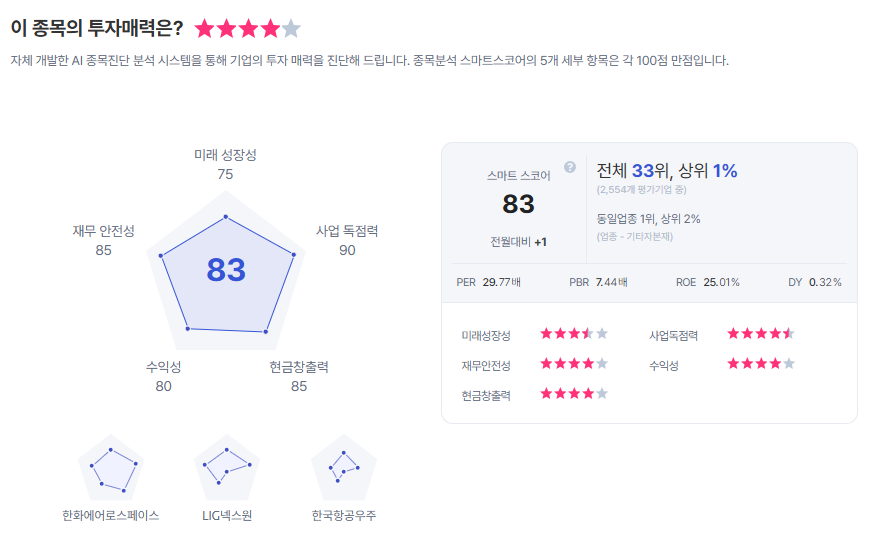Select the 한국항공우주 company name link
Viewport: 871px width, 546px height.
(x=344, y=515)
